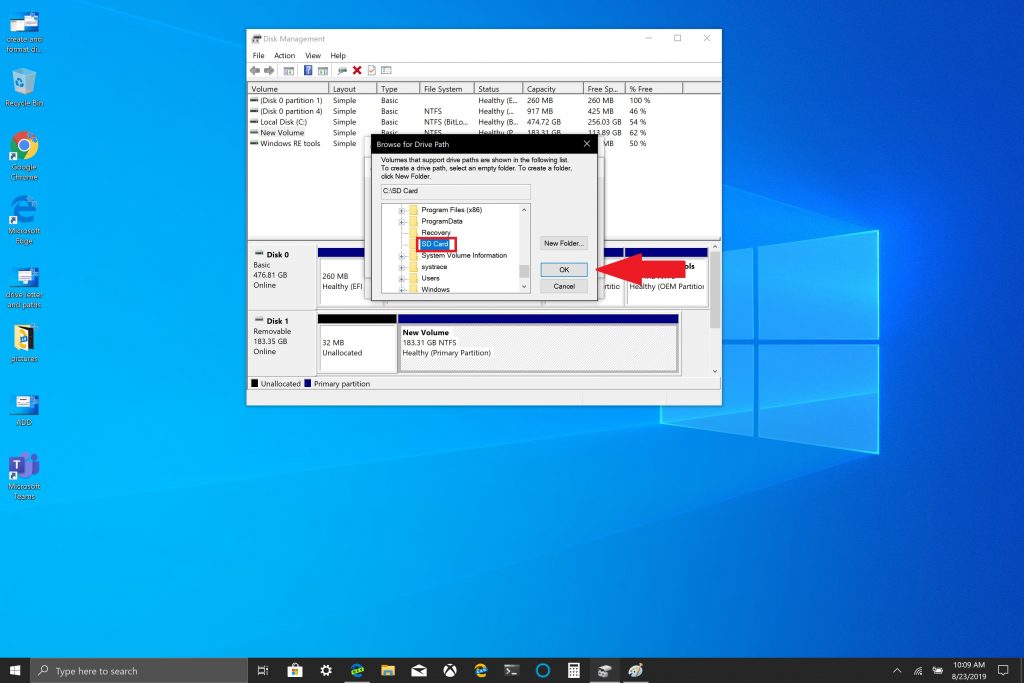Select the Recovery folder in tree
1024x683 pixels.
tap(436, 233)
